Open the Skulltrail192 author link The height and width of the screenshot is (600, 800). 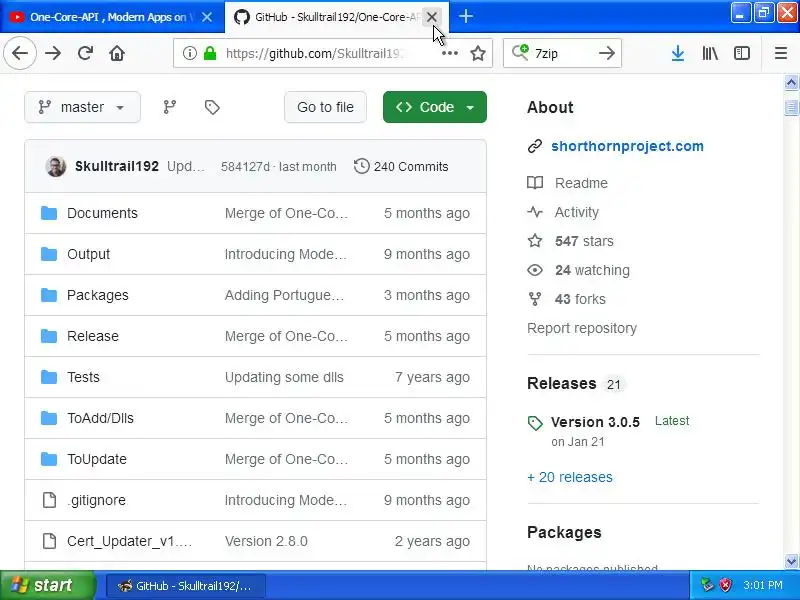click(117, 166)
